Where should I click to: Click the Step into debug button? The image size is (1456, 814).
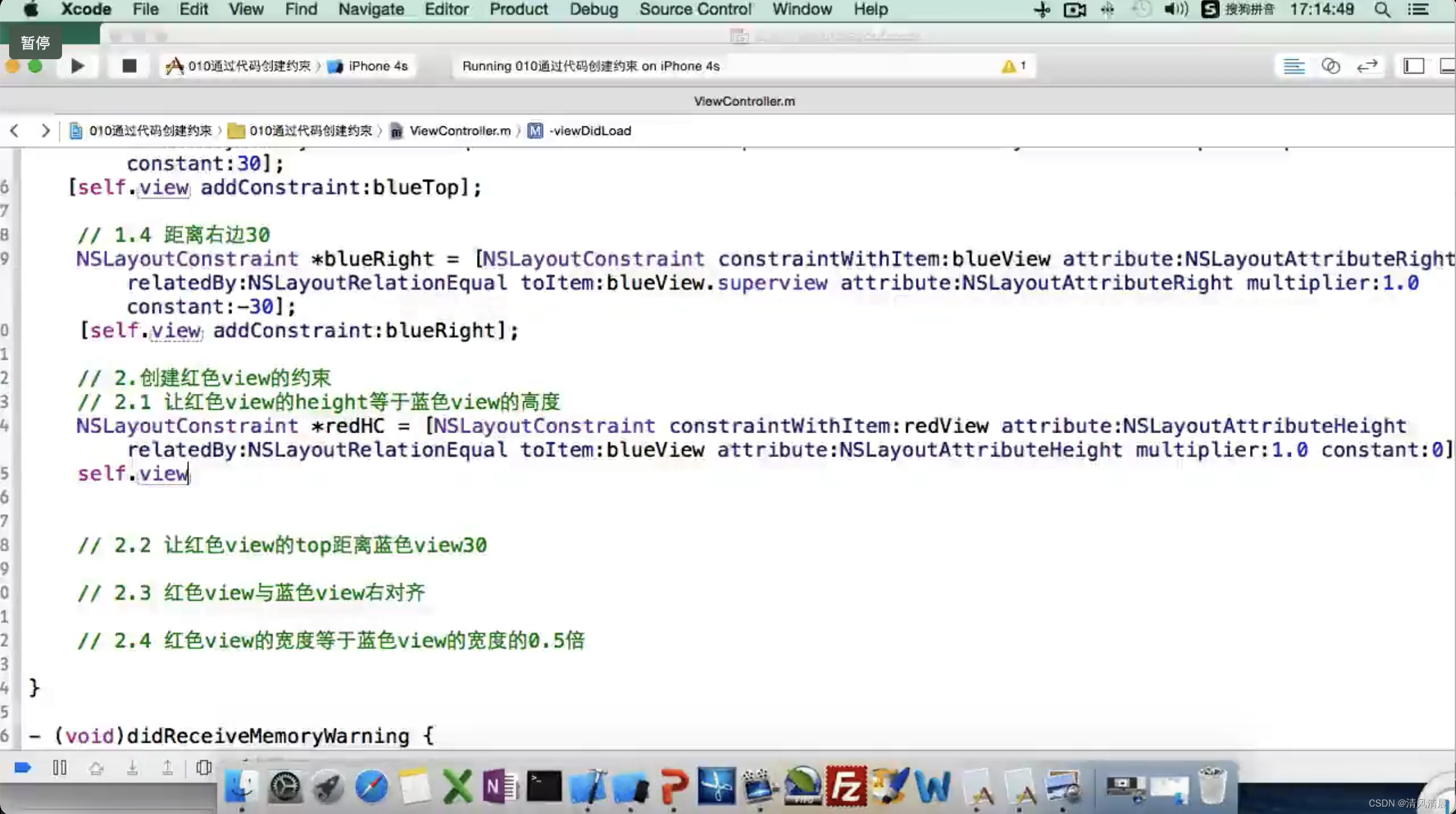point(132,768)
